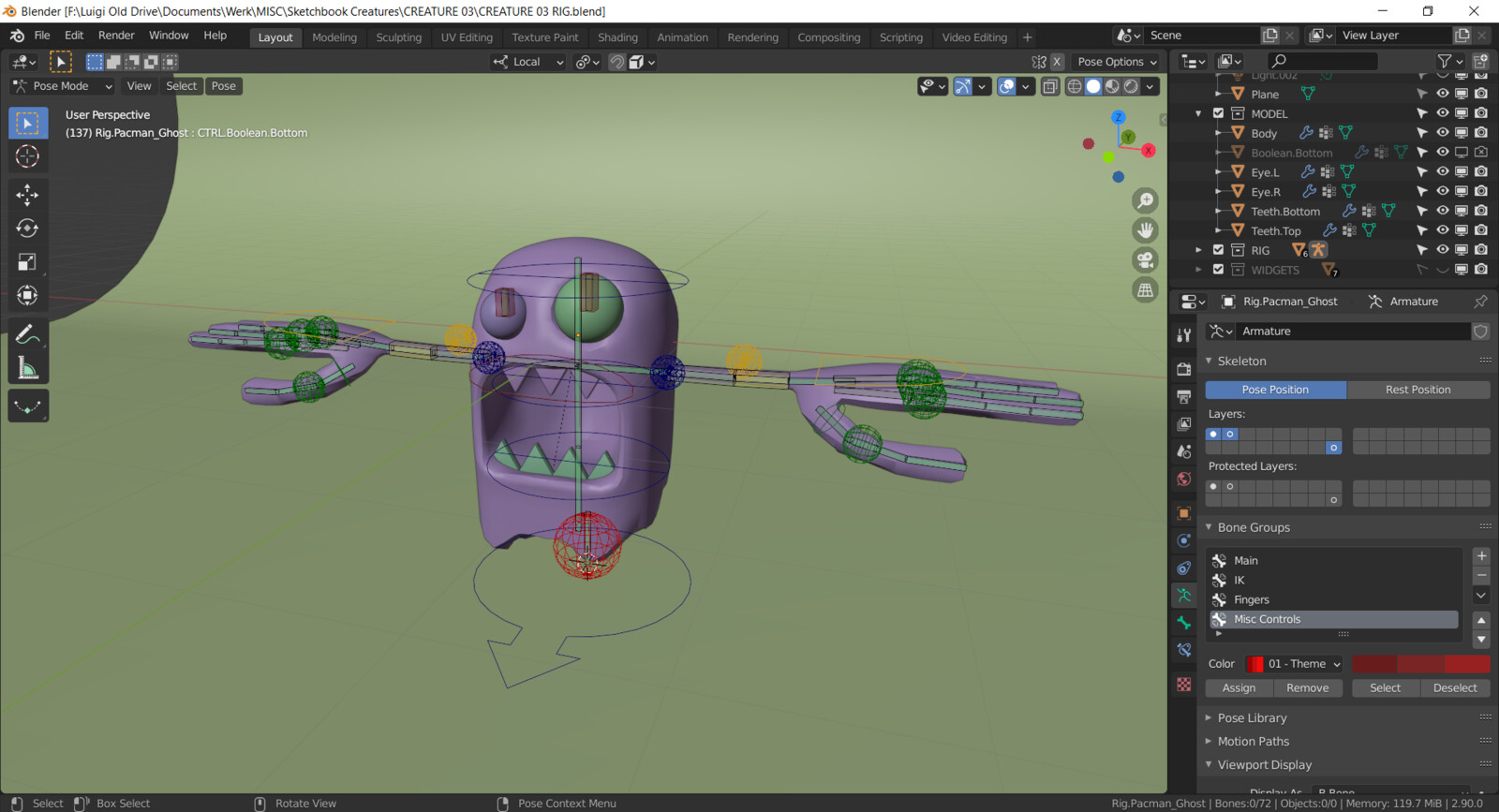This screenshot has width=1499, height=812.
Task: Add a new bone group with plus button
Action: [1481, 556]
